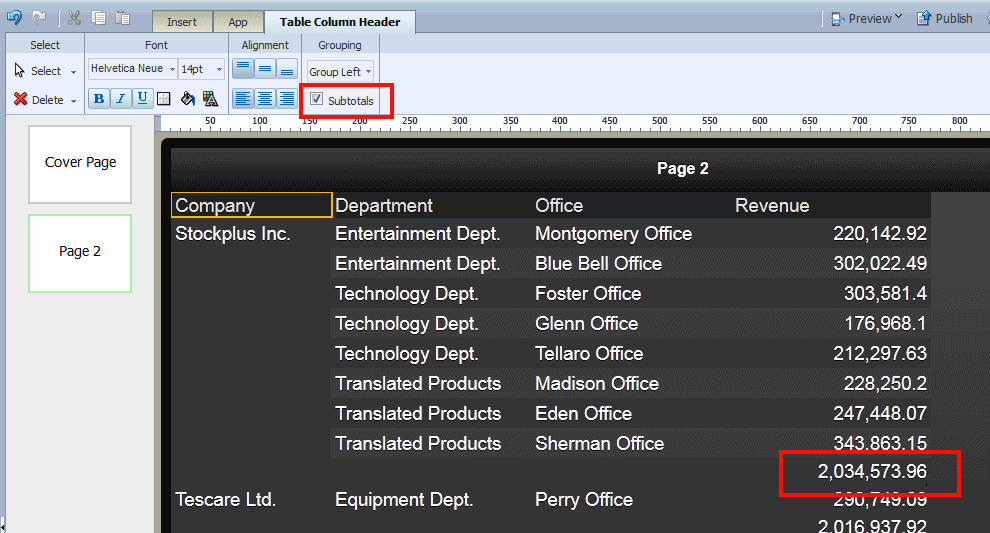Click the Undo arrow icon
This screenshot has height=533, width=990.
[x=14, y=18]
